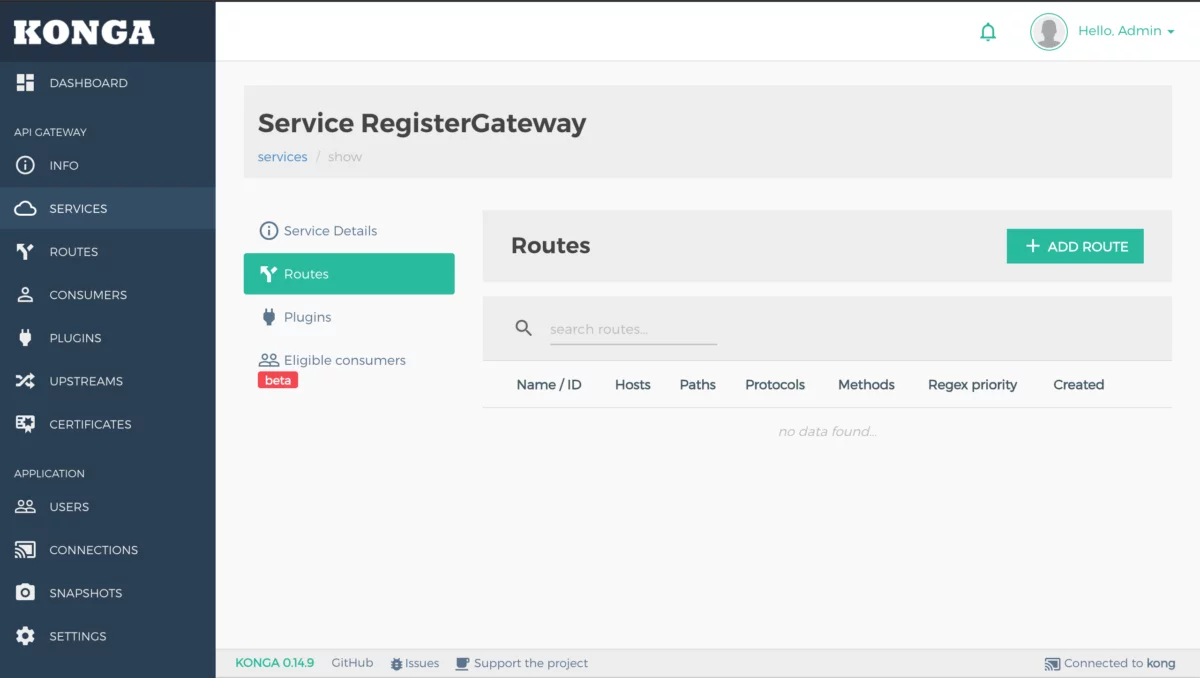The image size is (1200, 678).
Task: Sort the table by Created column
Action: [x=1078, y=385]
